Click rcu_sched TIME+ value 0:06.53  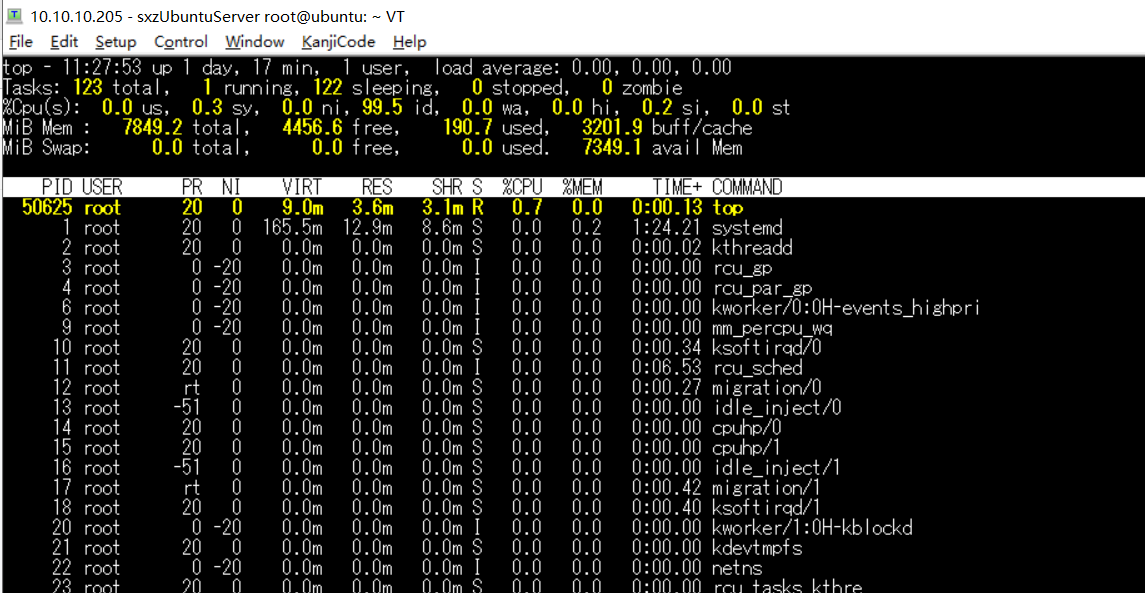click(667, 368)
